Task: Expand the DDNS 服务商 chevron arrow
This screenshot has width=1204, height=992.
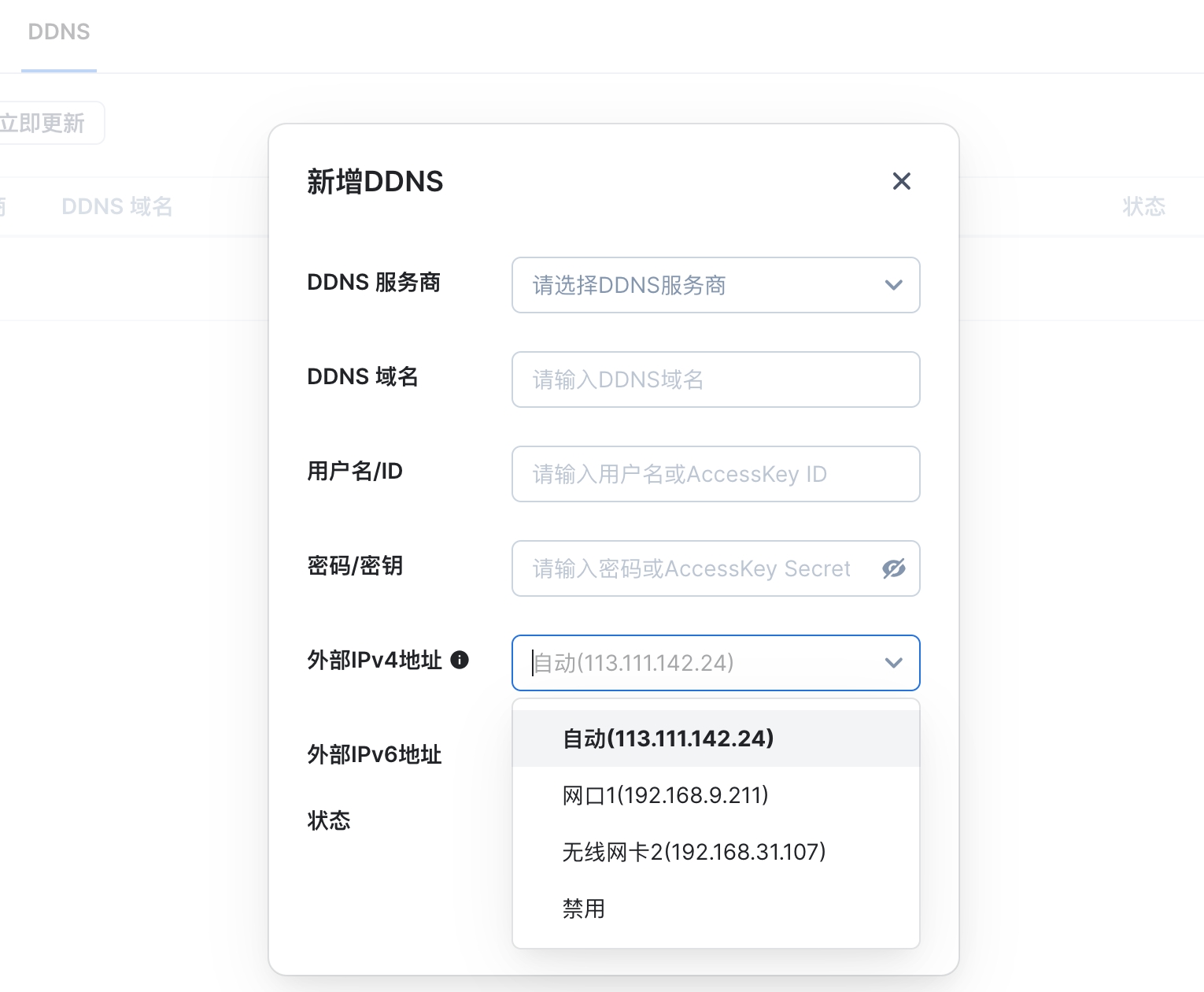Action: click(893, 285)
